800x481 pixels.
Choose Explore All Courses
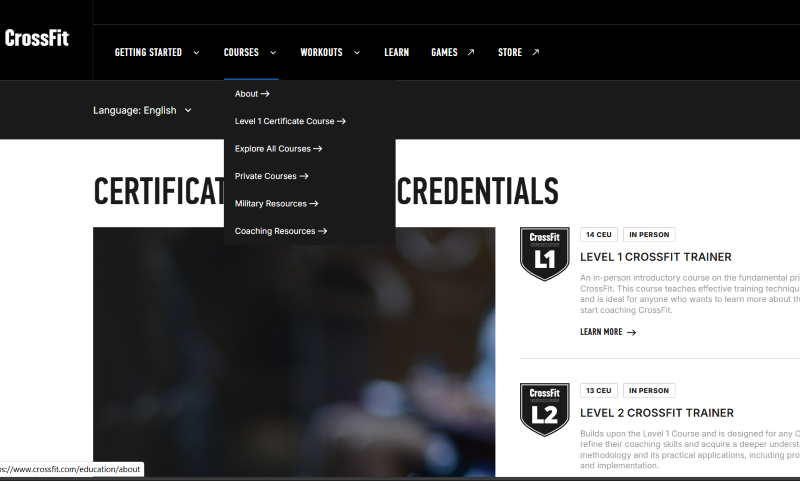click(279, 149)
